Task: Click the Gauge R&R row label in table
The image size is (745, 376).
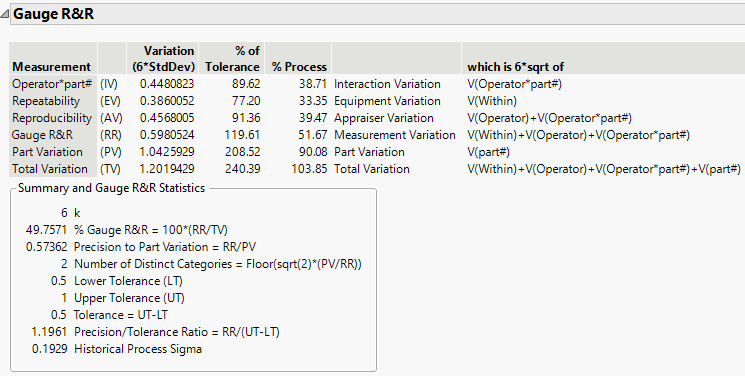Action: 42,135
